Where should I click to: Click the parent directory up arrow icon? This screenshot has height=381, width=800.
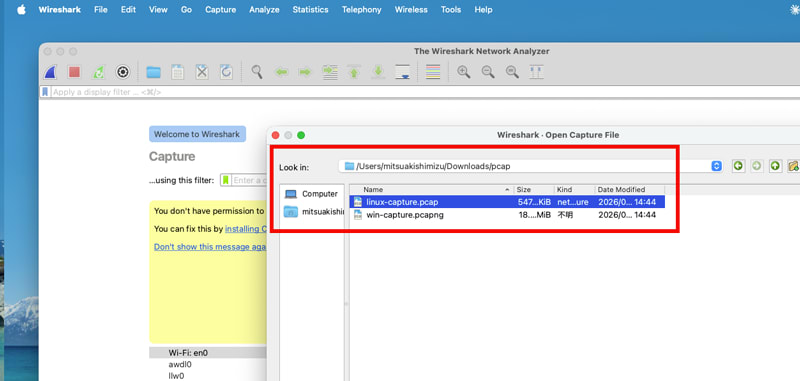(x=776, y=166)
